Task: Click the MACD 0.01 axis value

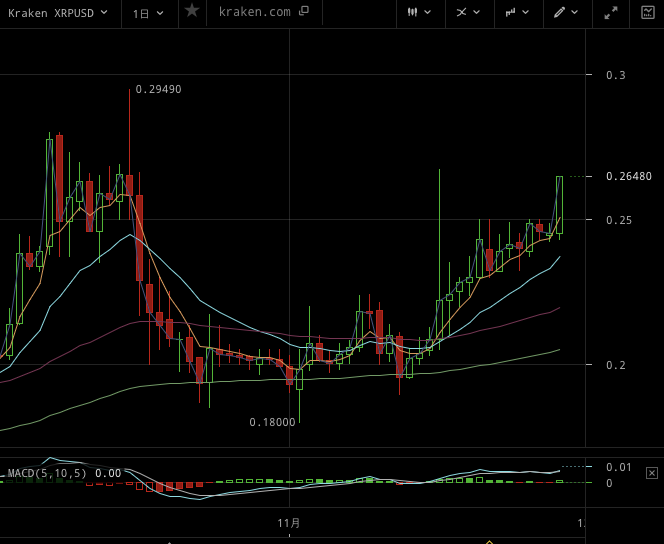Action: (619, 467)
